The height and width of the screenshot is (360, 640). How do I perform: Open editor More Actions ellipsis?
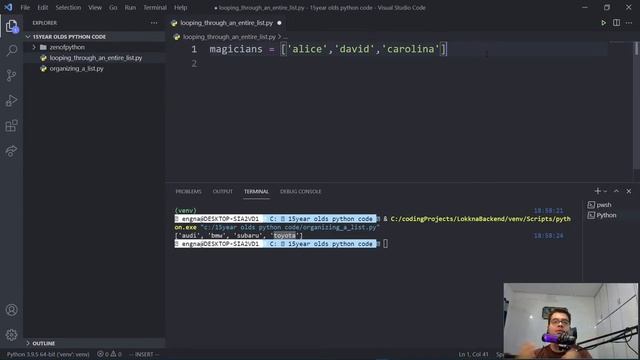629,23
